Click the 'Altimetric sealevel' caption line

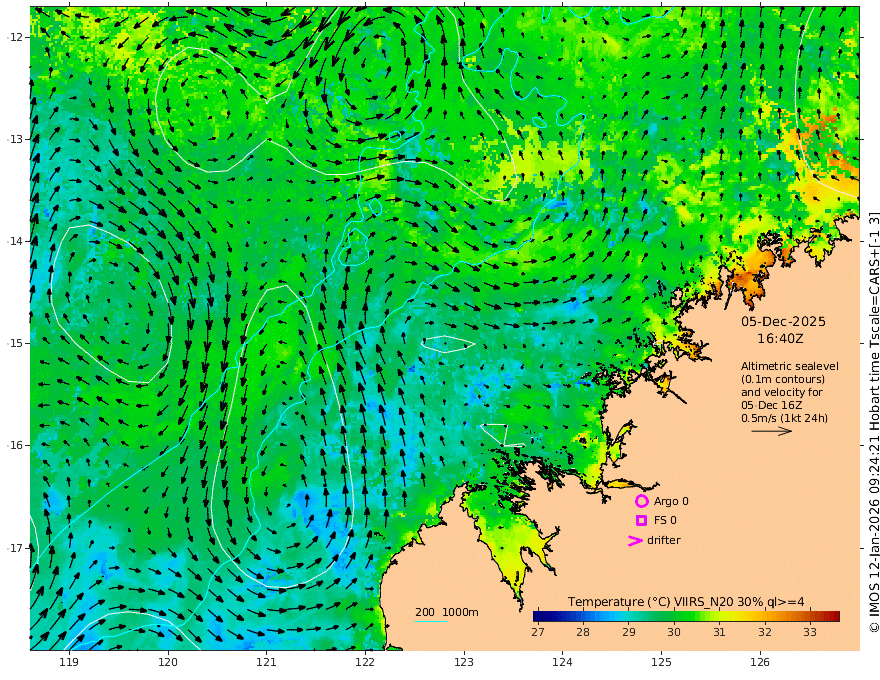(x=790, y=366)
